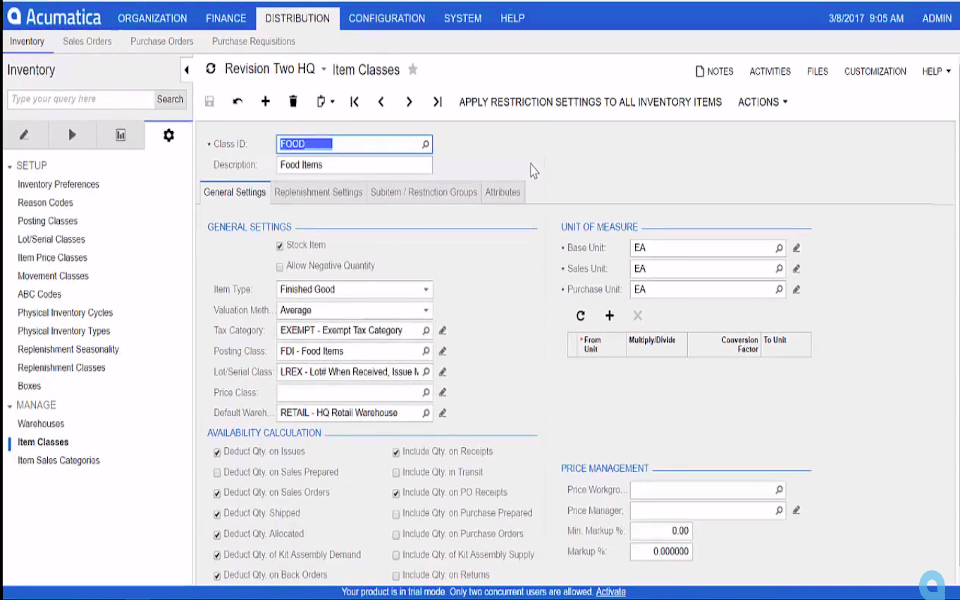Toggle Include Qty. on PO Receipts
Image resolution: width=960 pixels, height=600 pixels.
396,493
